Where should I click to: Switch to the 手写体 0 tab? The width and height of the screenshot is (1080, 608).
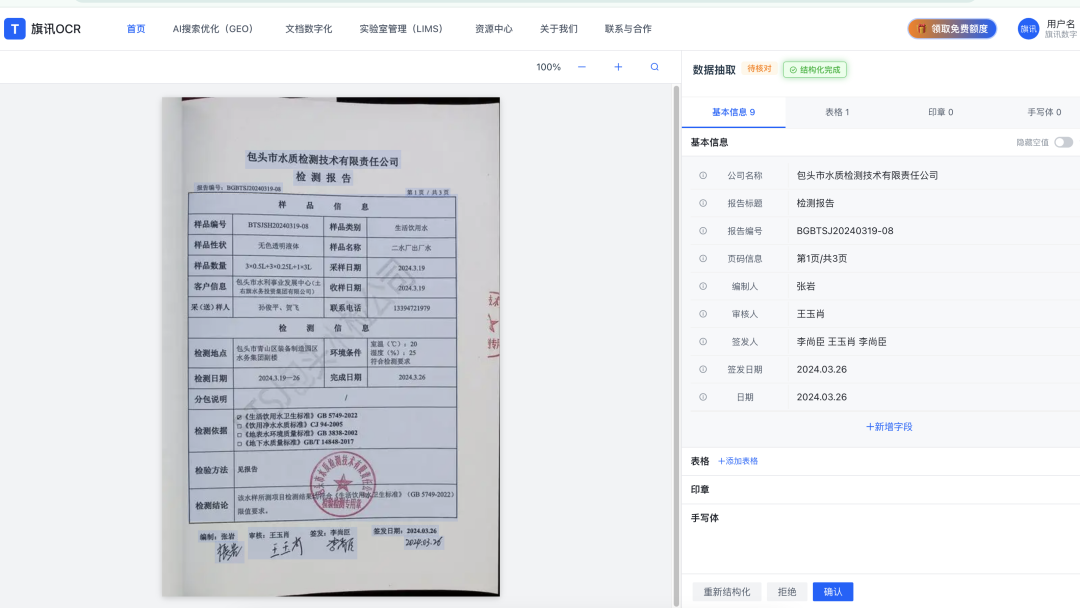click(x=1044, y=112)
